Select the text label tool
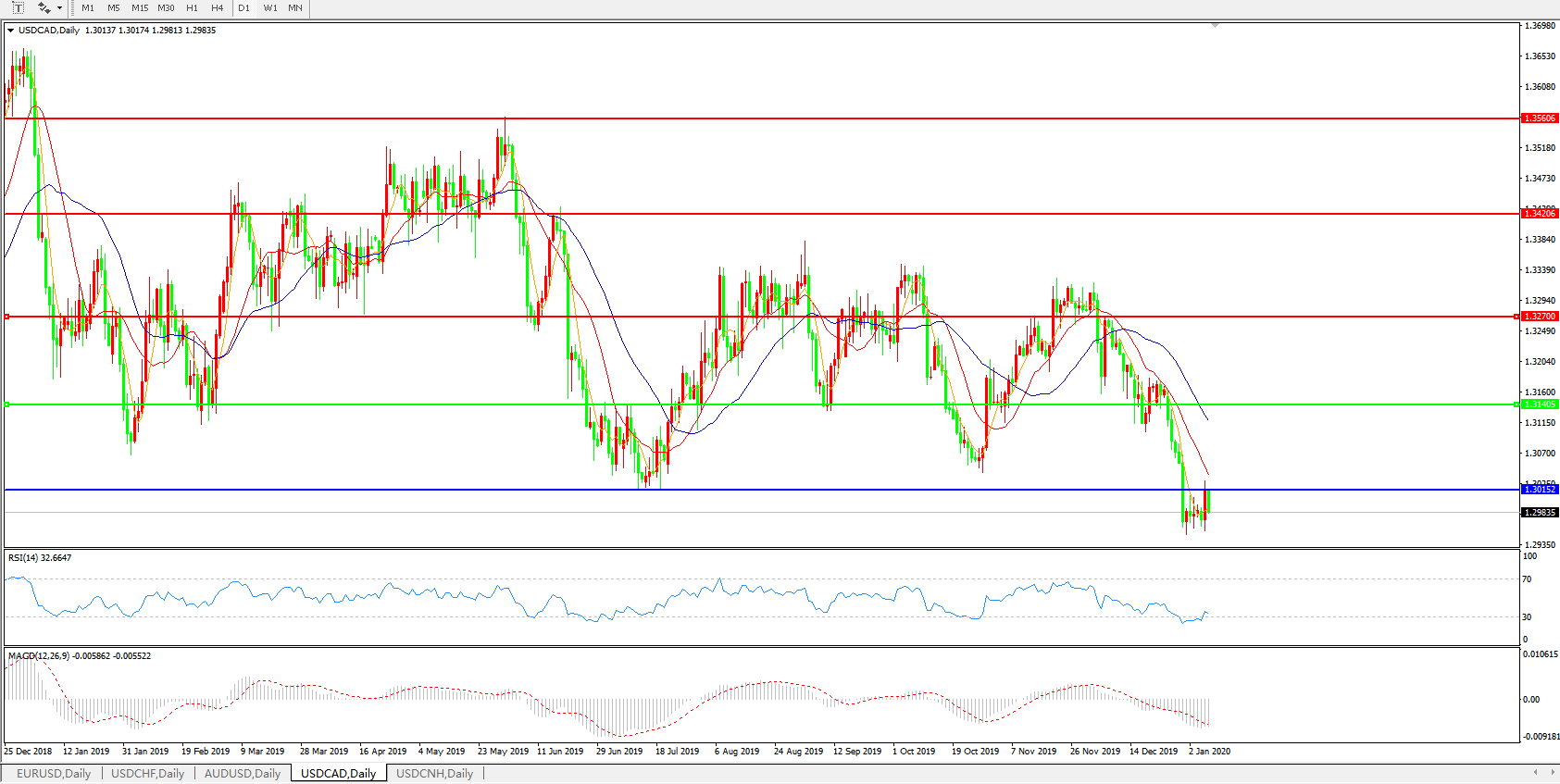This screenshot has height=784, width=1560. point(18,7)
